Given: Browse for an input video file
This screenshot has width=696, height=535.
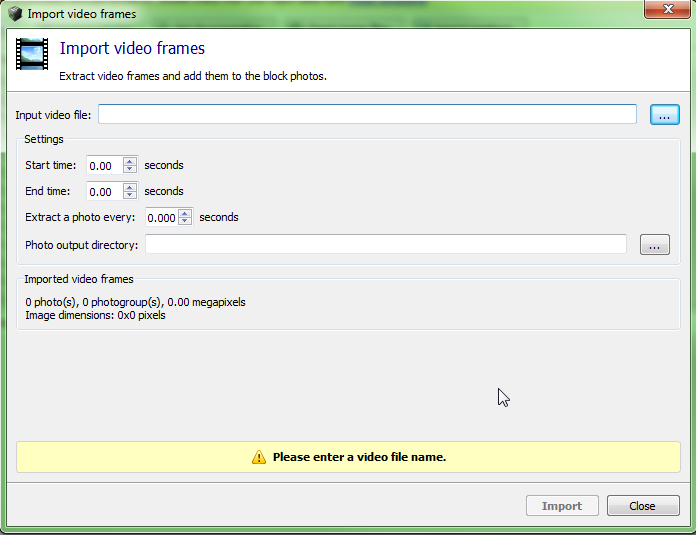Looking at the screenshot, I should coord(664,115).
